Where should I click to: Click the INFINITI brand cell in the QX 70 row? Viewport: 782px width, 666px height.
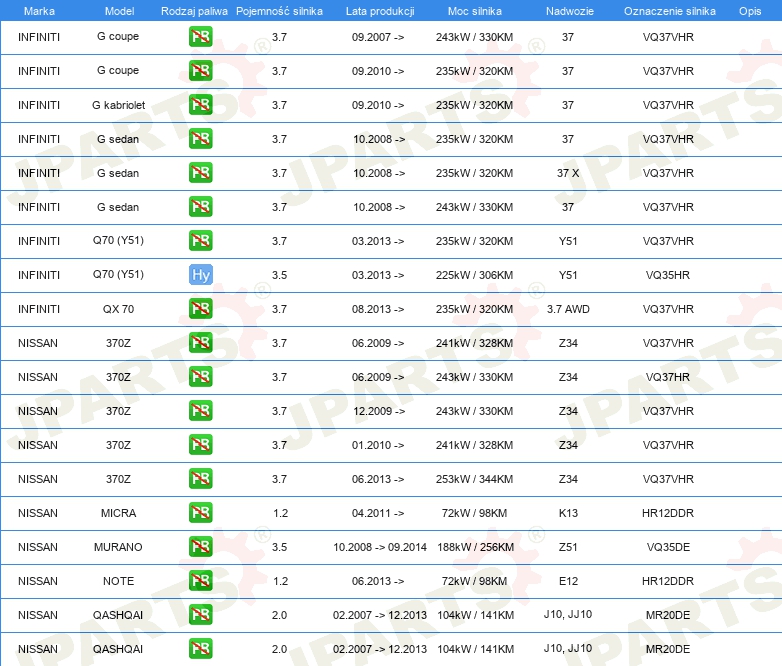coord(39,309)
